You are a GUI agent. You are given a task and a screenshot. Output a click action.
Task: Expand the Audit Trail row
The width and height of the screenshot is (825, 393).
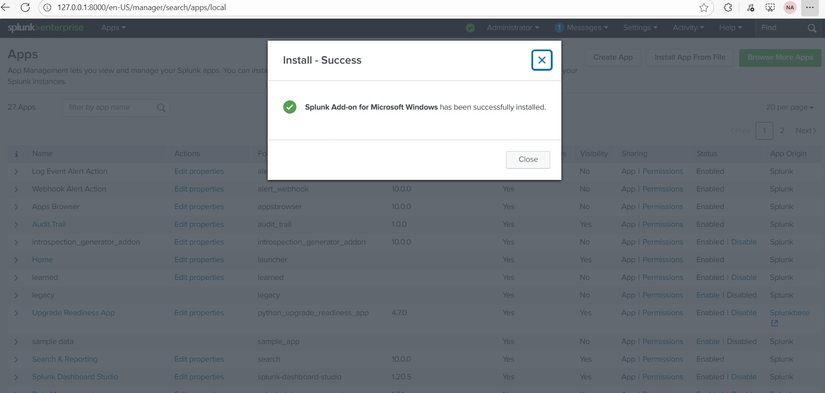16,224
